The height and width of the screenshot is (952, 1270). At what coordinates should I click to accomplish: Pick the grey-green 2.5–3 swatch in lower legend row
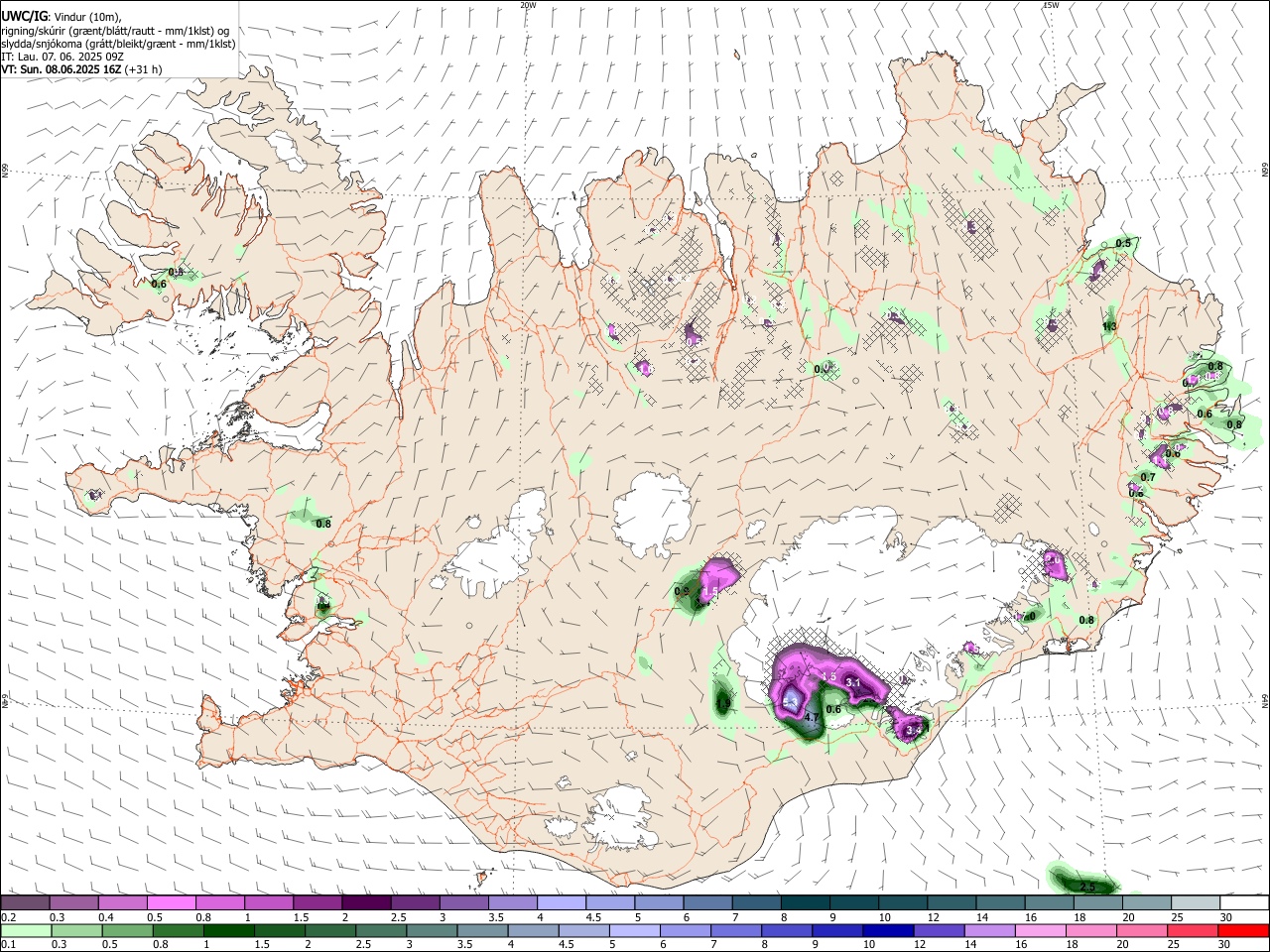(x=380, y=930)
